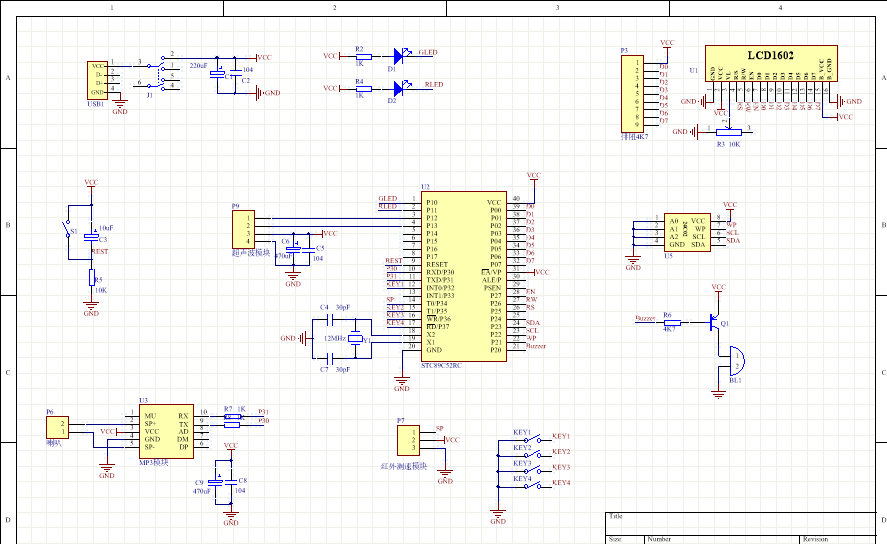Screen dimensions: 887x544
Task: Click the C4 30pF capacitor
Action: coord(331,320)
